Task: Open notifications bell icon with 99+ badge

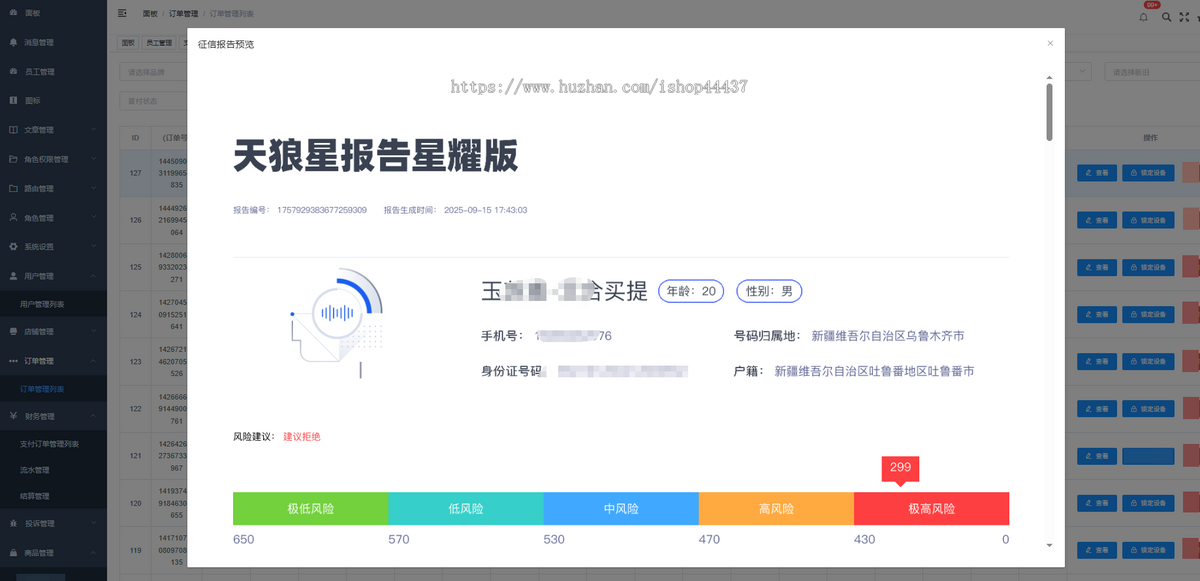Action: (x=1144, y=16)
